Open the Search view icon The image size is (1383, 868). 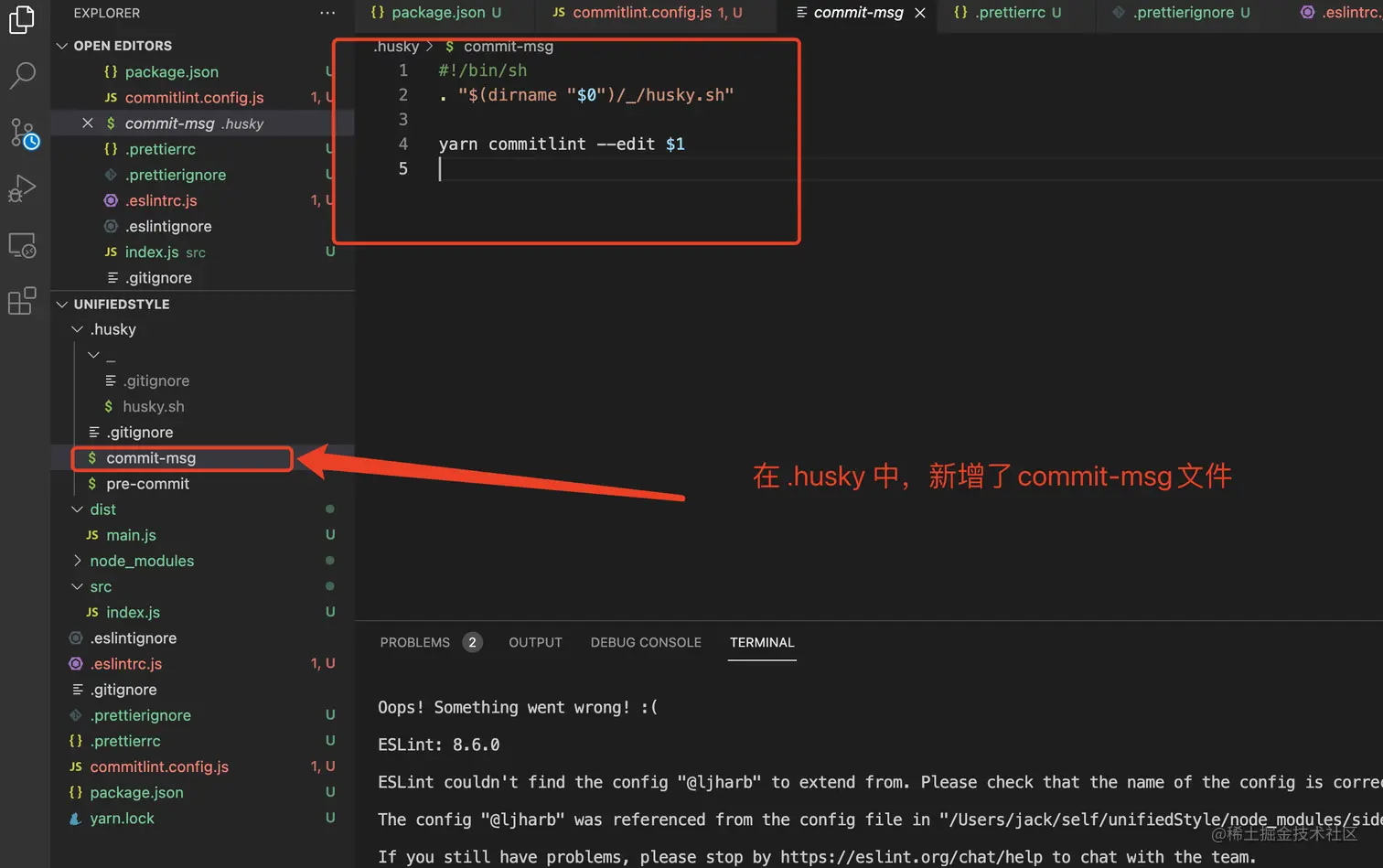22,75
